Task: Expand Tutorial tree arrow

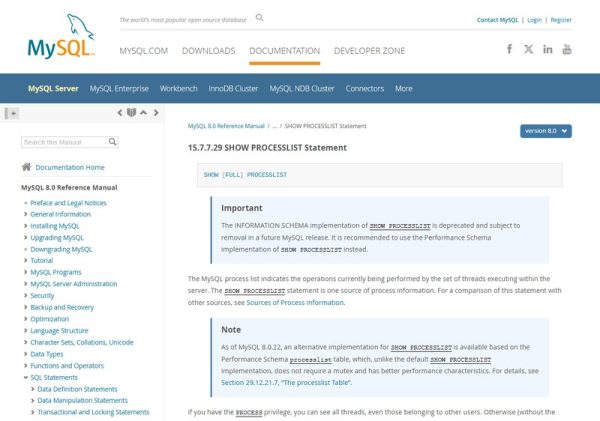Action: coord(26,261)
